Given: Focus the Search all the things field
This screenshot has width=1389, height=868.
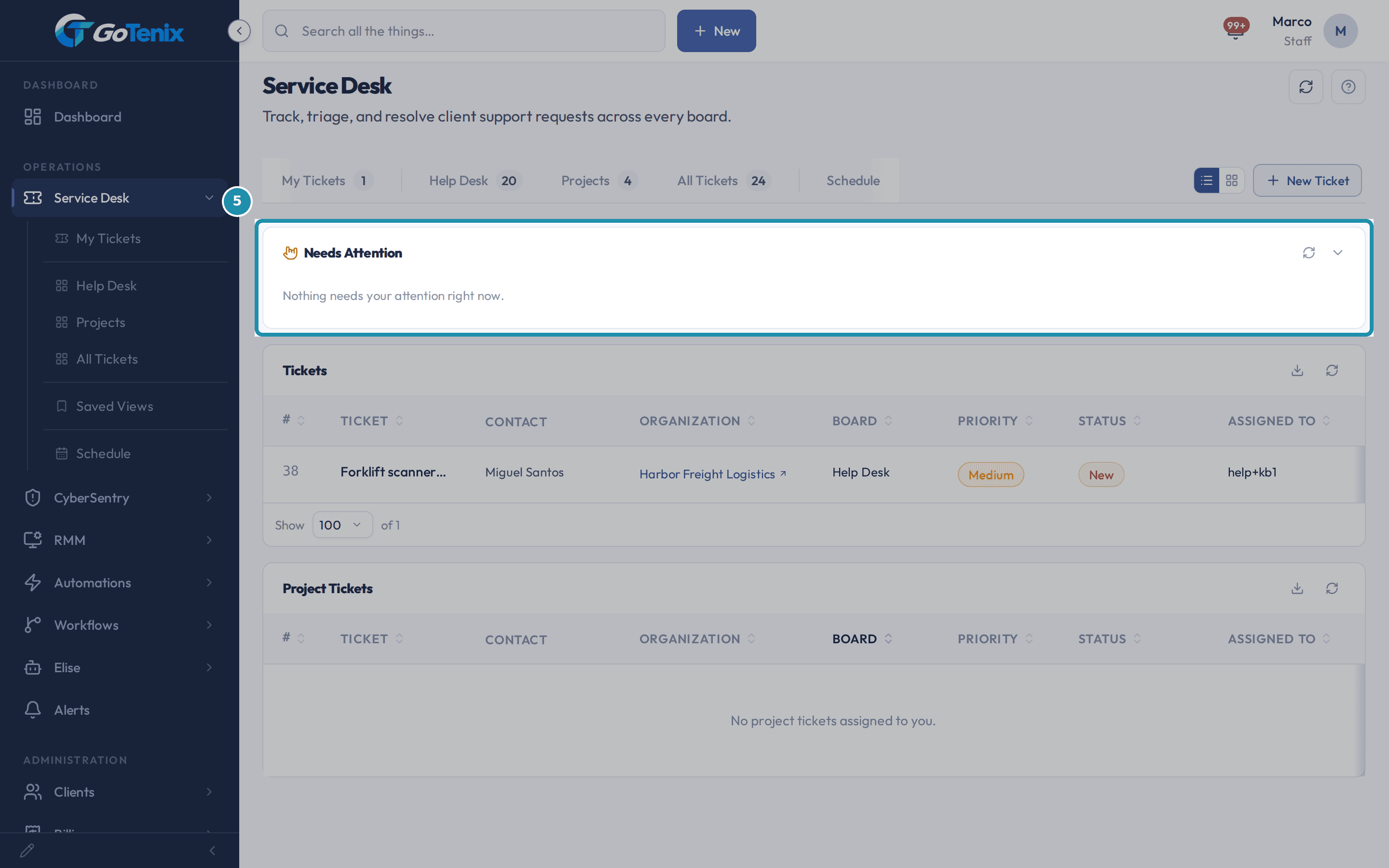Looking at the screenshot, I should (464, 31).
